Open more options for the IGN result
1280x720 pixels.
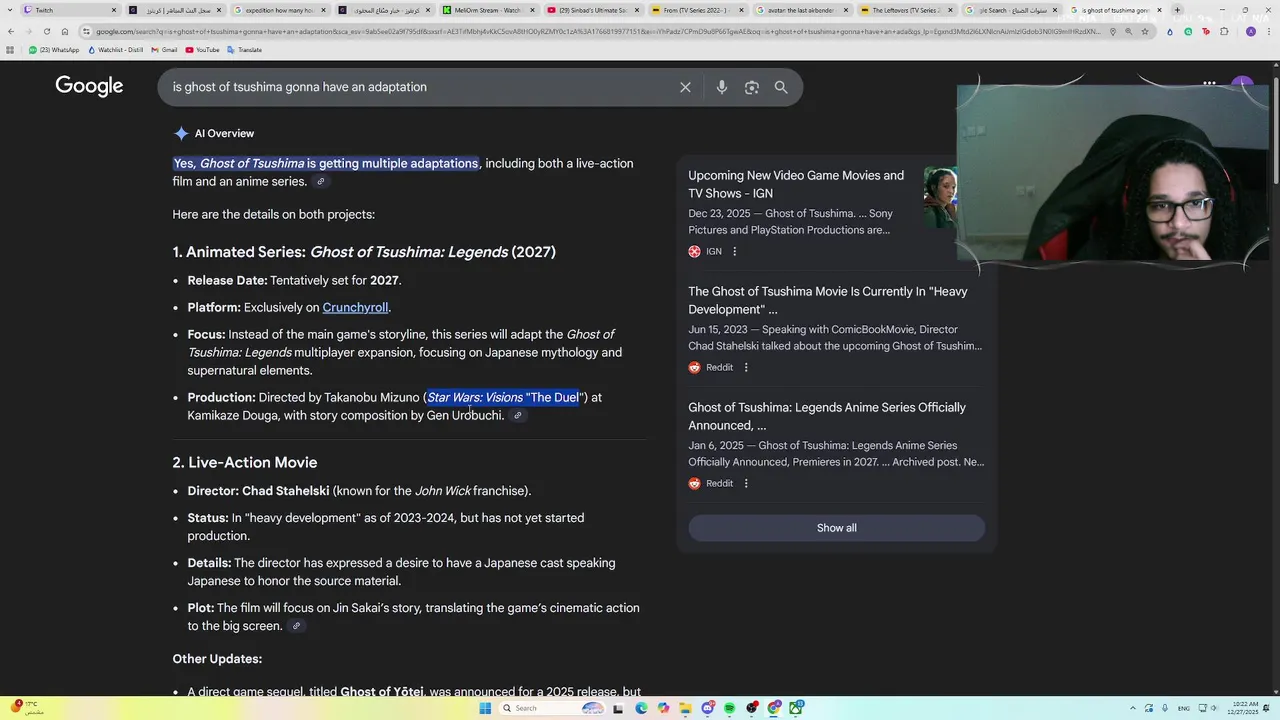[x=735, y=252]
